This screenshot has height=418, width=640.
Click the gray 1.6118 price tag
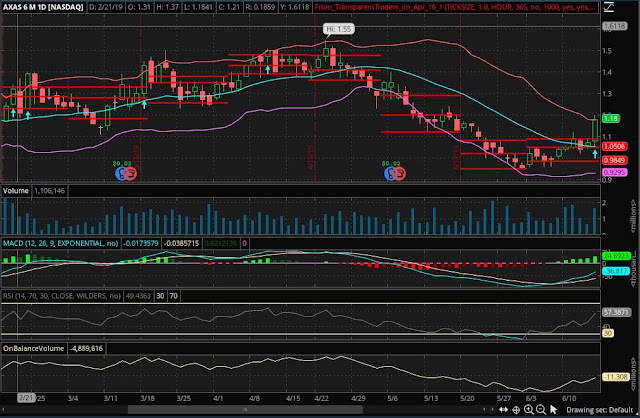[x=614, y=26]
